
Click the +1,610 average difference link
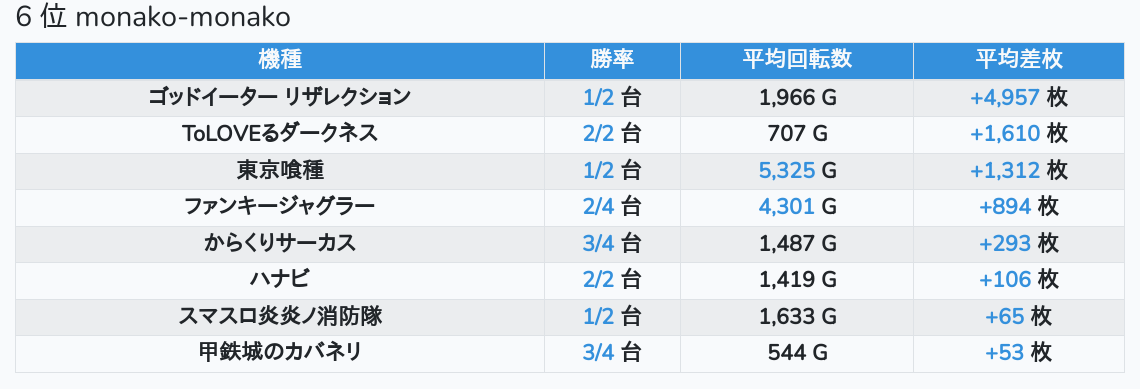pos(1005,134)
